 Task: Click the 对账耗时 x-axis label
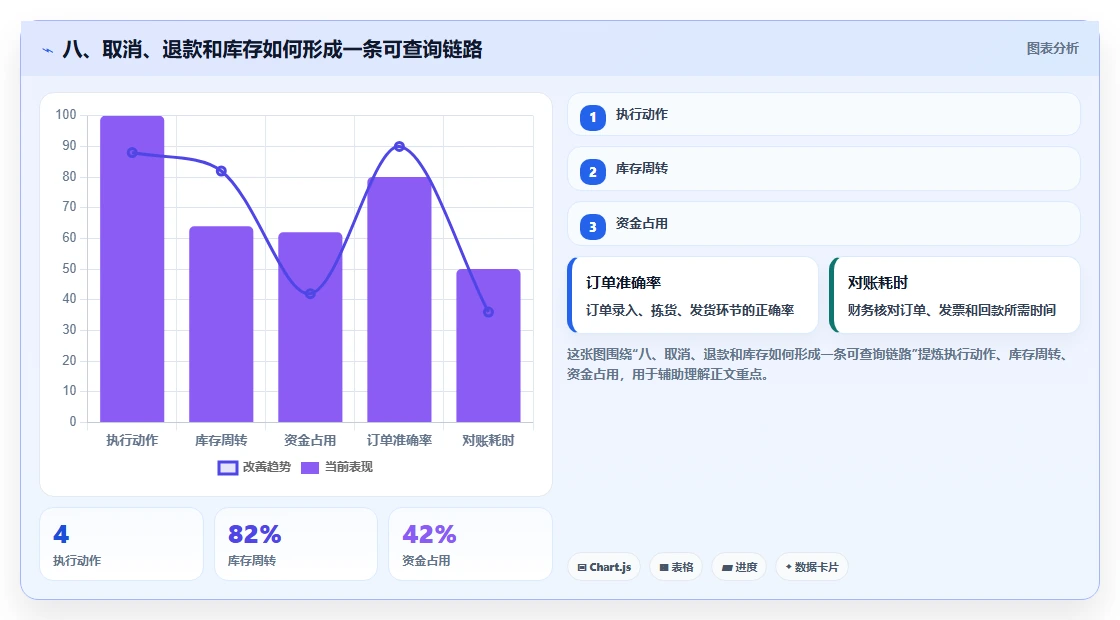pos(489,441)
